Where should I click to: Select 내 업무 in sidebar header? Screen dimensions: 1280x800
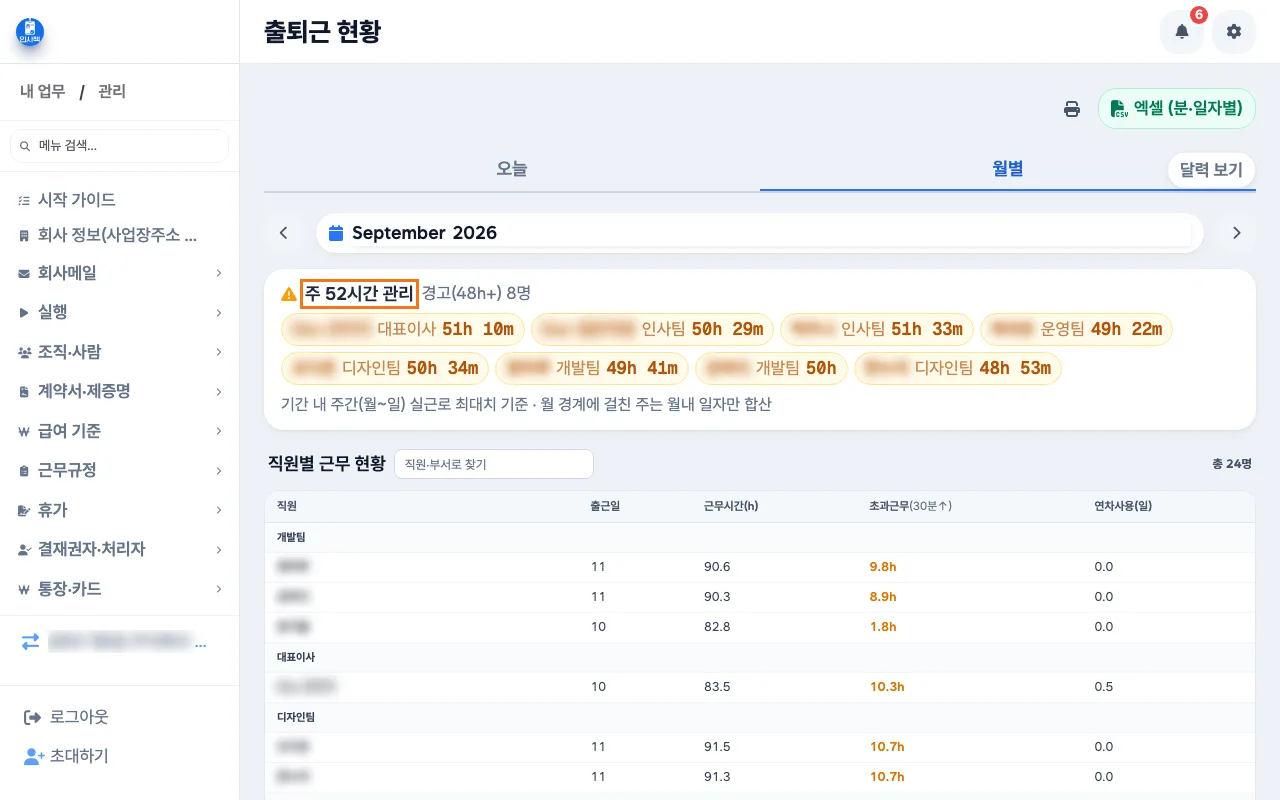tap(43, 92)
